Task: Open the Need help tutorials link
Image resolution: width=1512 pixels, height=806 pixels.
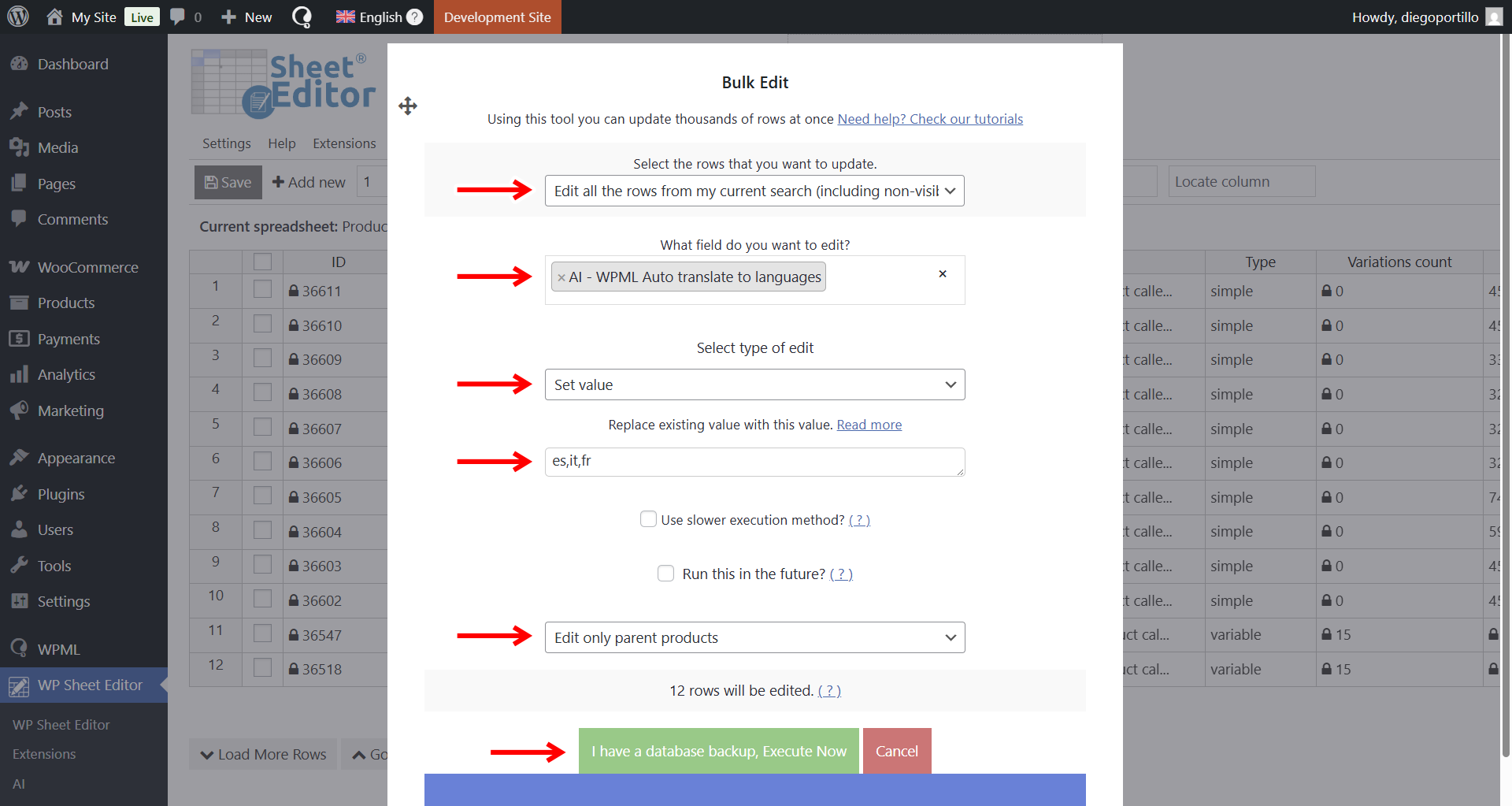Action: click(x=929, y=119)
